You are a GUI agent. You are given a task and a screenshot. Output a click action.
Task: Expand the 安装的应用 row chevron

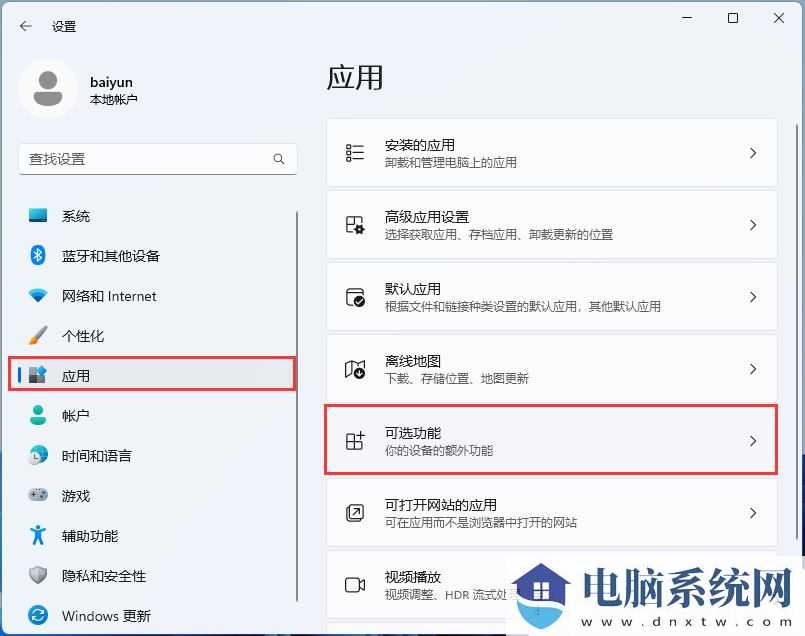tap(753, 152)
